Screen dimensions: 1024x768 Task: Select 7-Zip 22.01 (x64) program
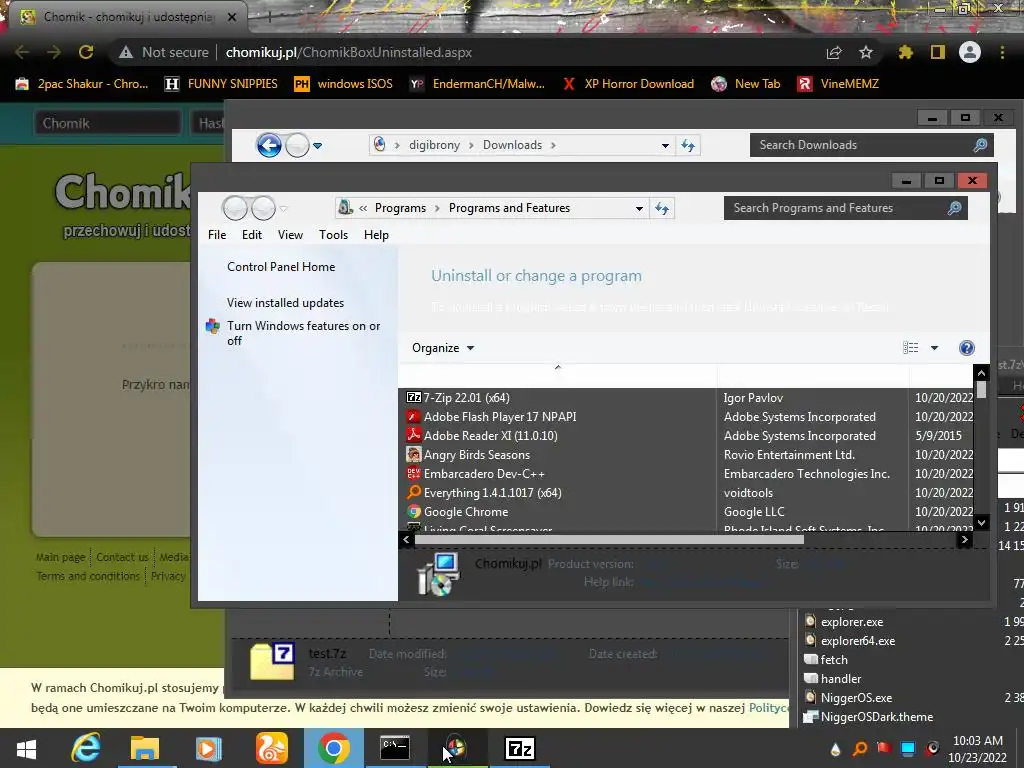(x=466, y=398)
